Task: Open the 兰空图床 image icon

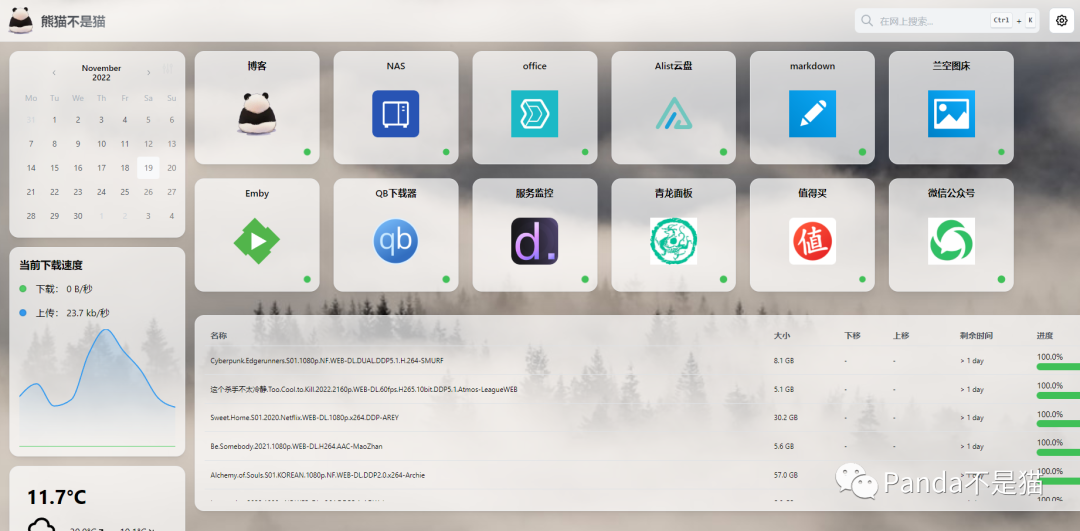Action: (x=951, y=114)
